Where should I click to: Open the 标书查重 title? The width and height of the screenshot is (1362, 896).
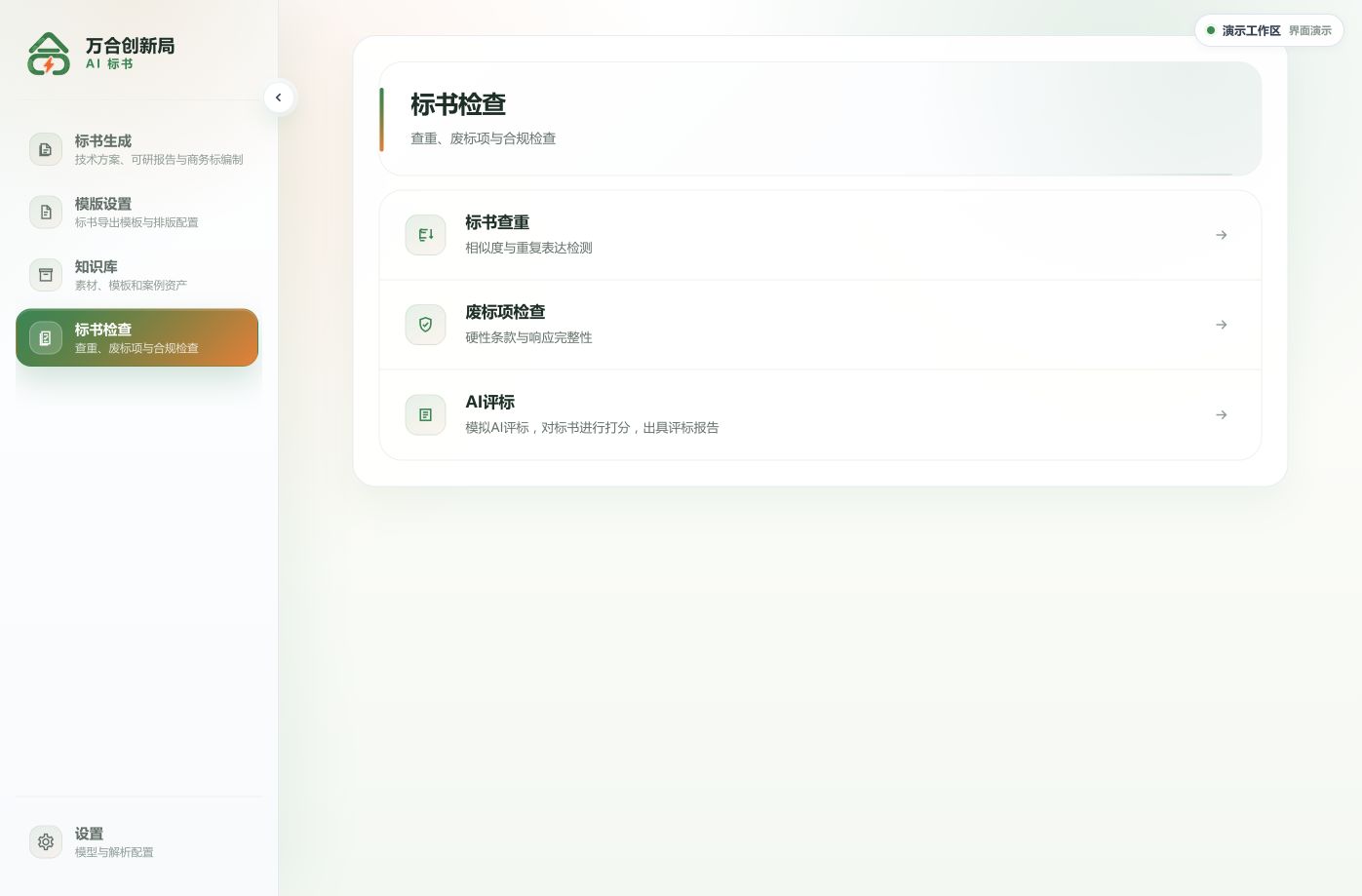click(x=497, y=222)
